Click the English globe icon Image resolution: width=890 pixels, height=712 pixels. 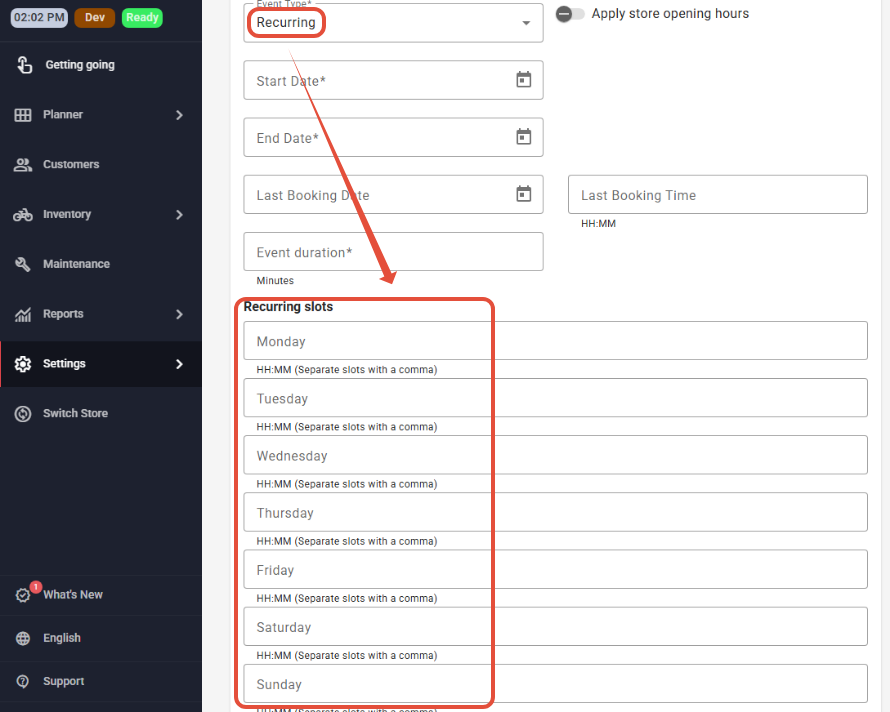click(x=23, y=638)
